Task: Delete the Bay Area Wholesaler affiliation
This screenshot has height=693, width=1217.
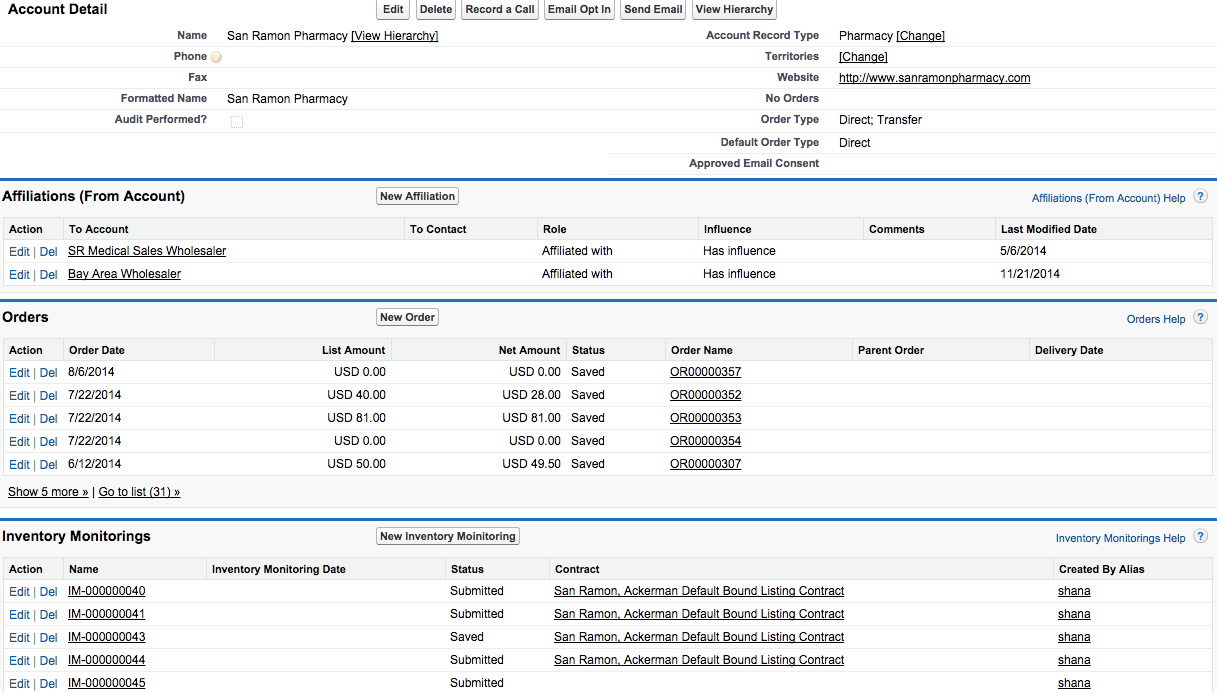Action: (x=48, y=275)
